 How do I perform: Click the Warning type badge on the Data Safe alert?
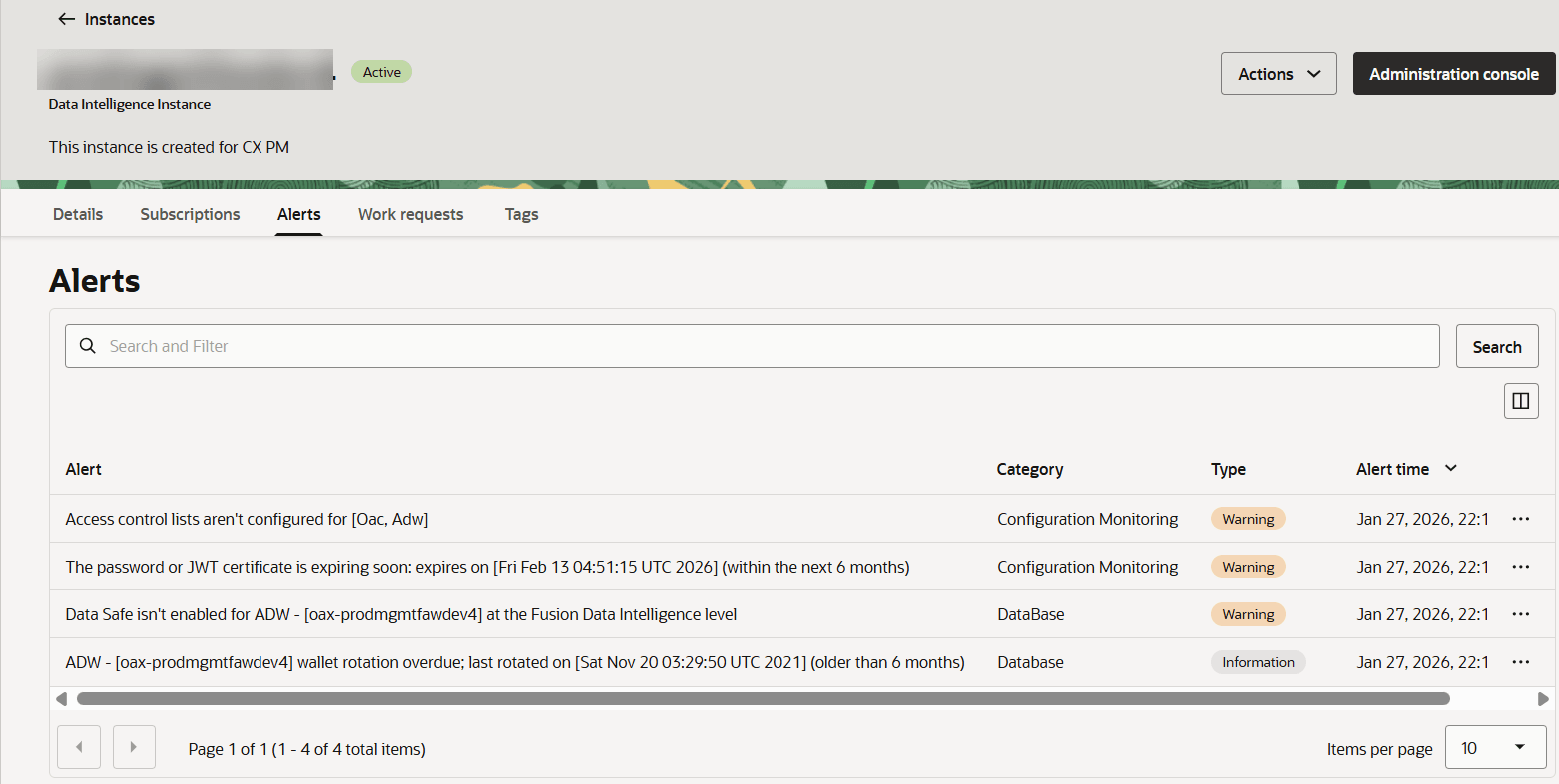pos(1247,613)
